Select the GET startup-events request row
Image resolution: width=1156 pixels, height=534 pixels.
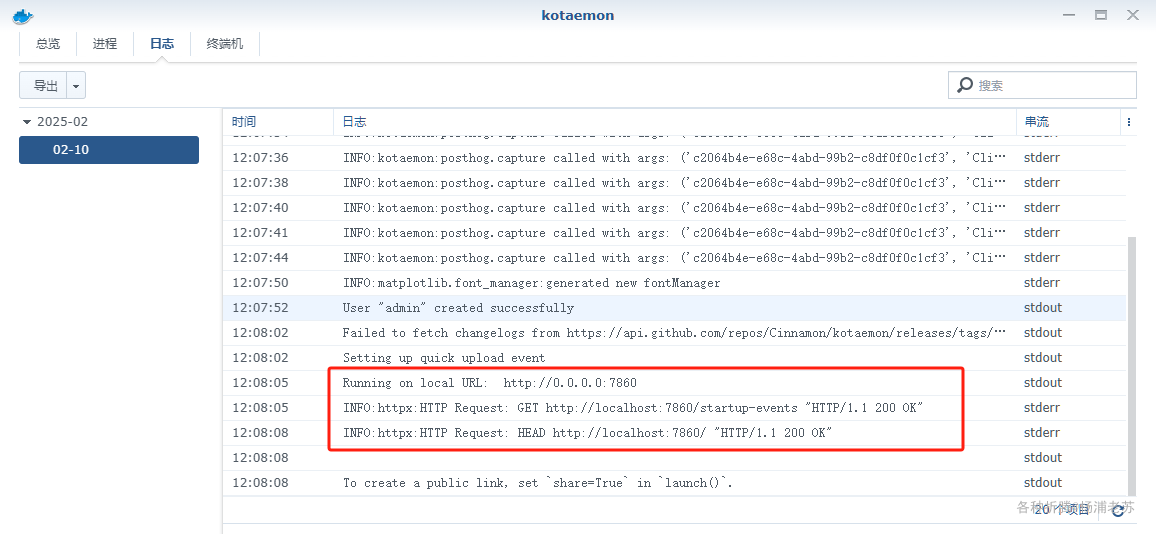click(x=675, y=408)
